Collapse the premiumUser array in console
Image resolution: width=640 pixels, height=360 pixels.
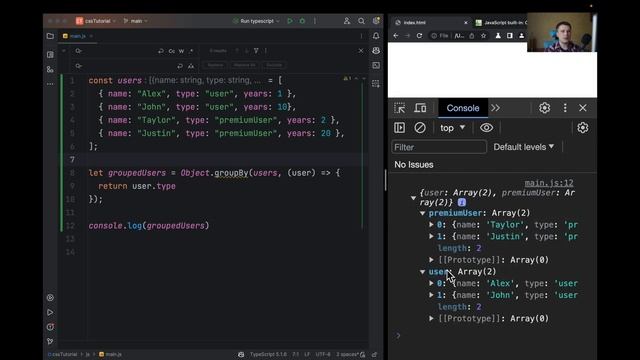(x=423, y=213)
